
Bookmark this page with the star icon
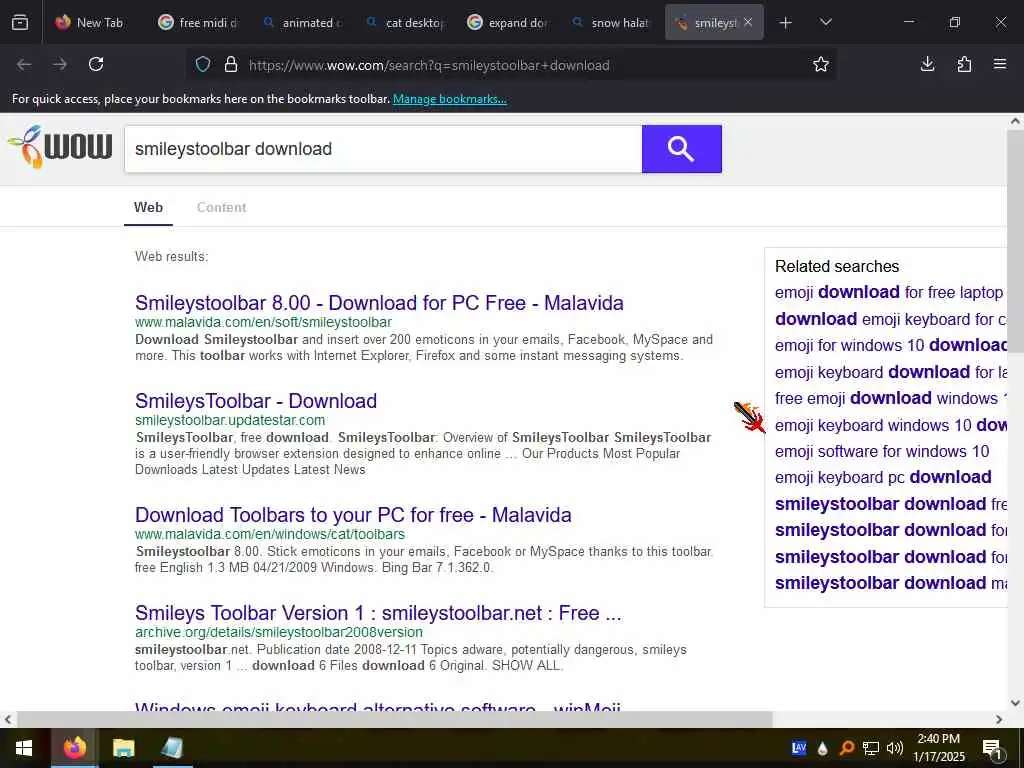[x=821, y=64]
